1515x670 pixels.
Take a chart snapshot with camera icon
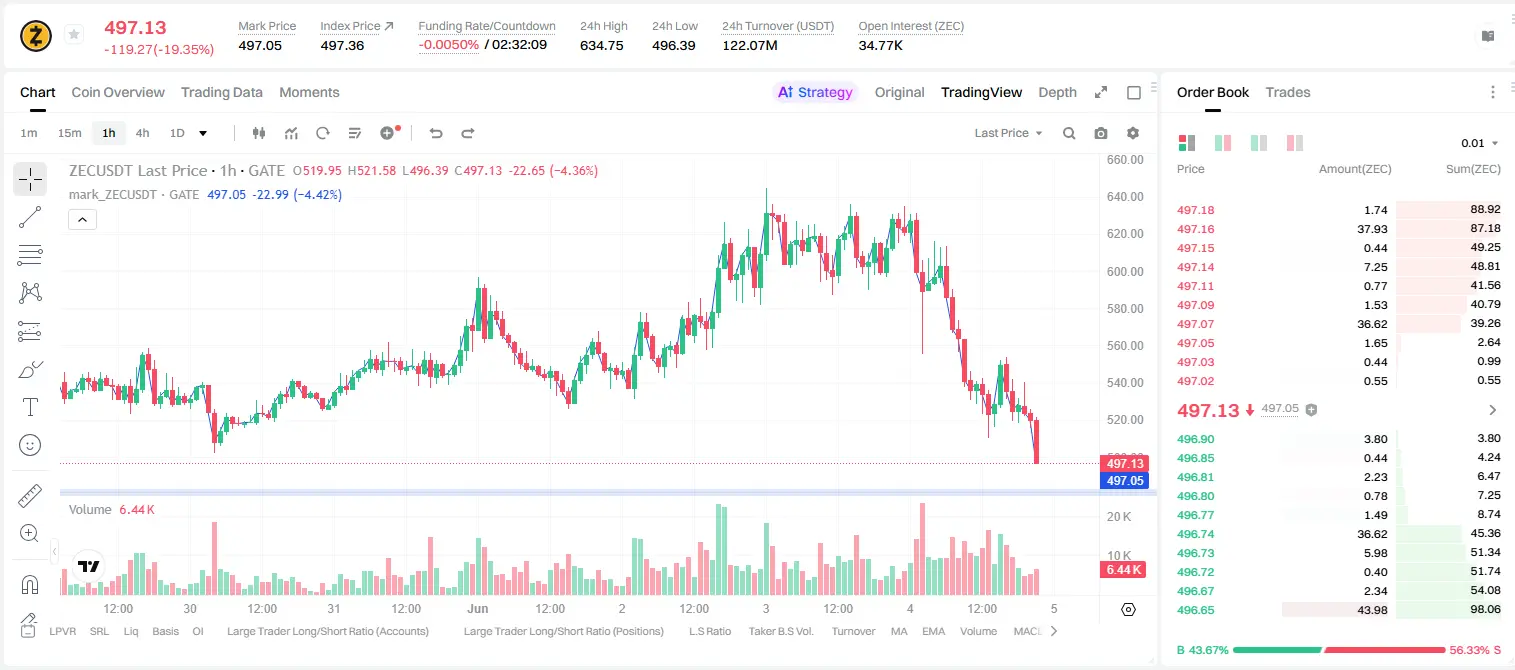(x=1101, y=133)
